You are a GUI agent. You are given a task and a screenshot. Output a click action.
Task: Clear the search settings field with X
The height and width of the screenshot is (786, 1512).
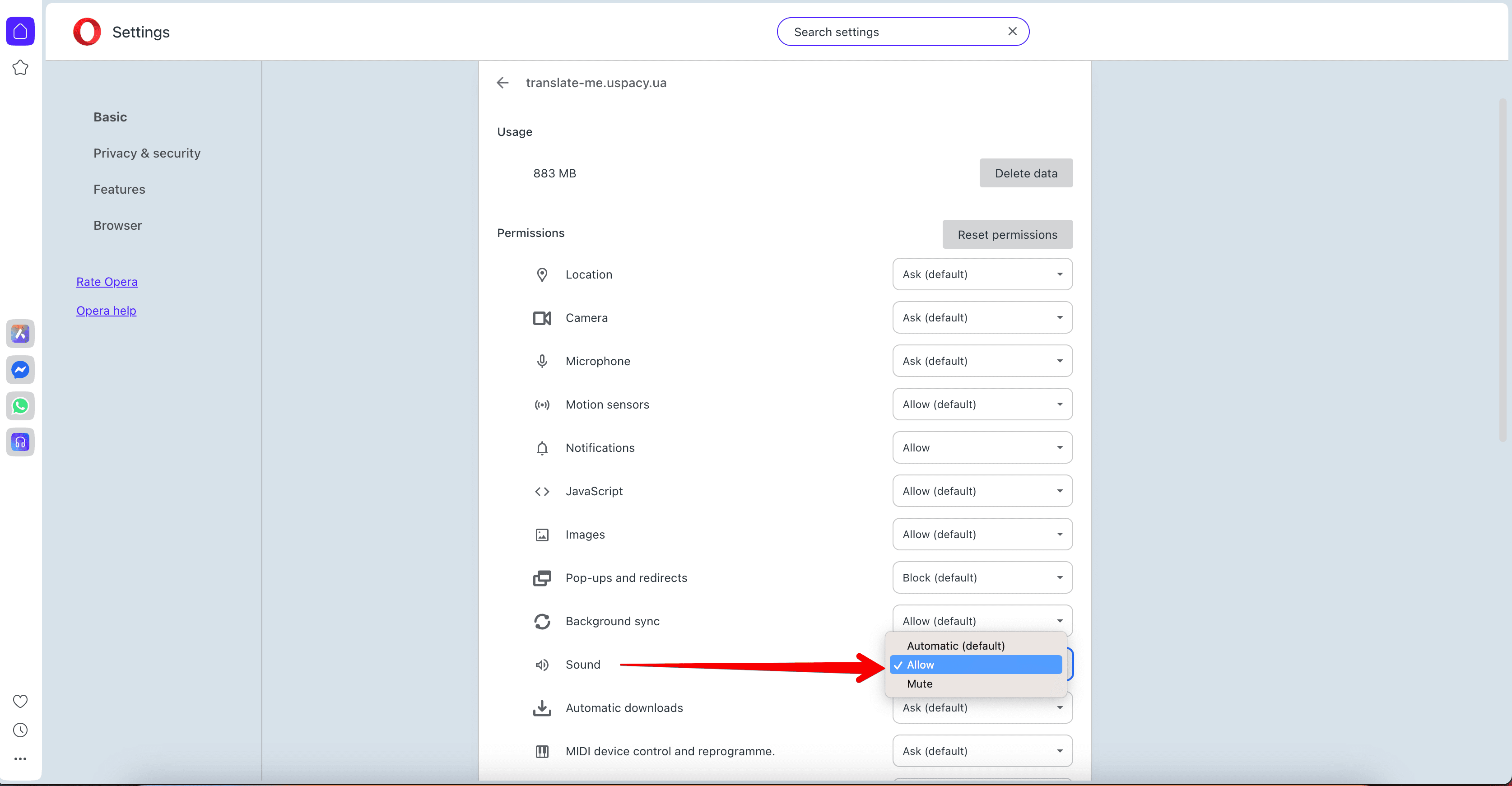point(1013,32)
